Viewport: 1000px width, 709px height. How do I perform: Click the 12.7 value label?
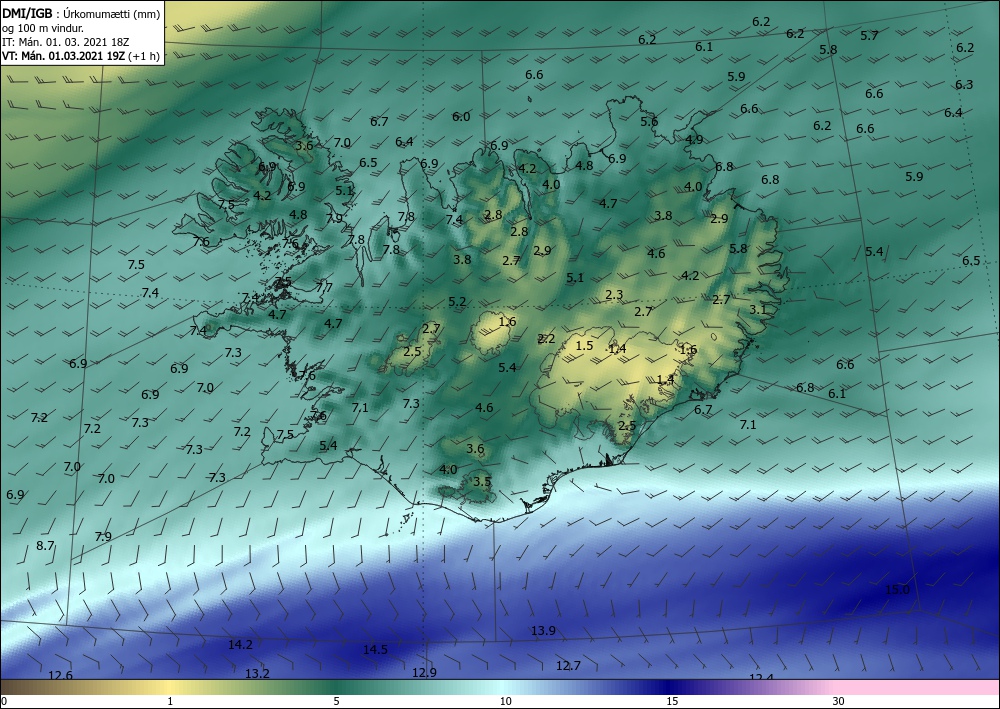coord(568,666)
